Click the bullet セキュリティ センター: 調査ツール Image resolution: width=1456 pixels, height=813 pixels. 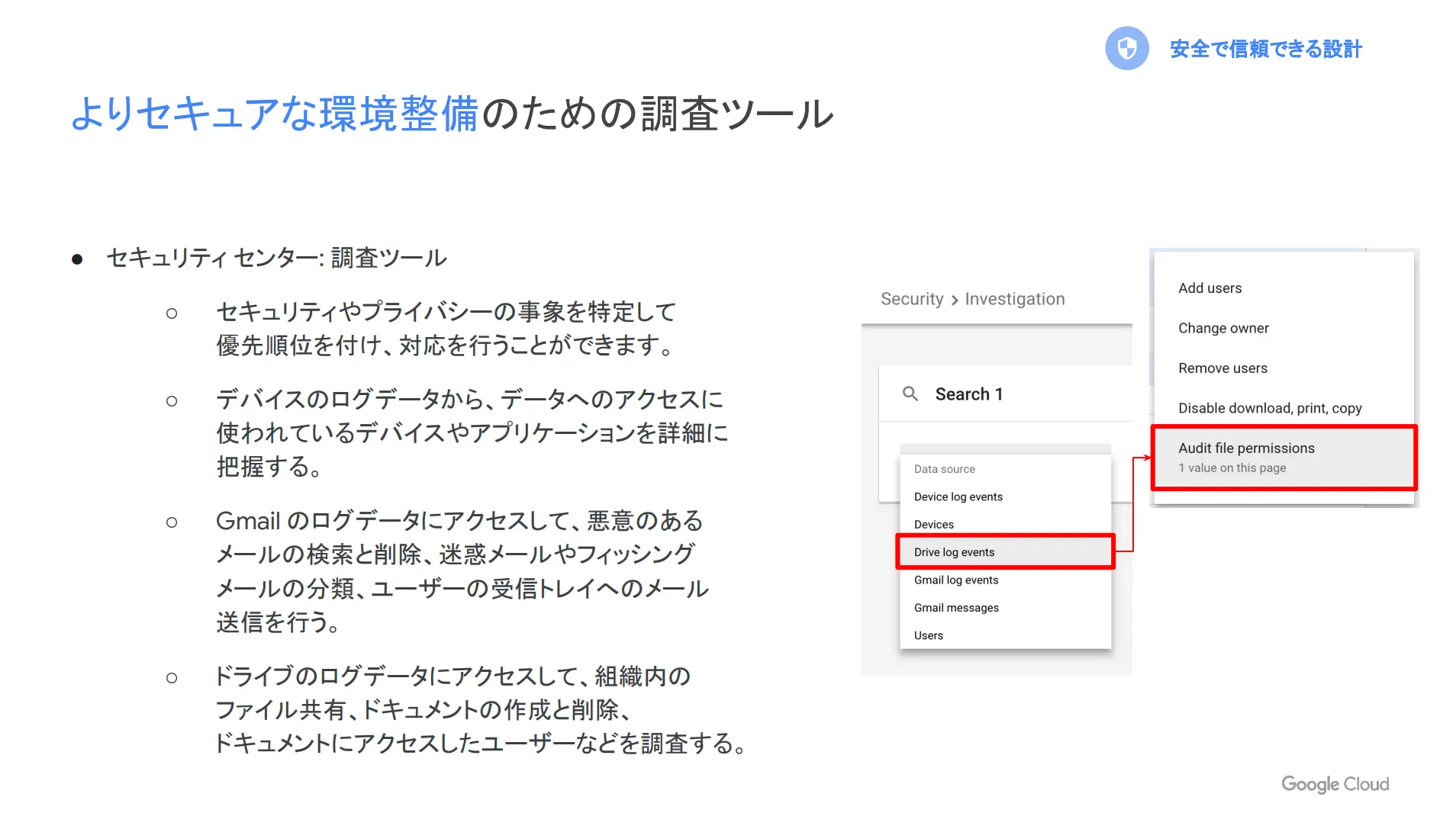pyautogui.click(x=276, y=258)
